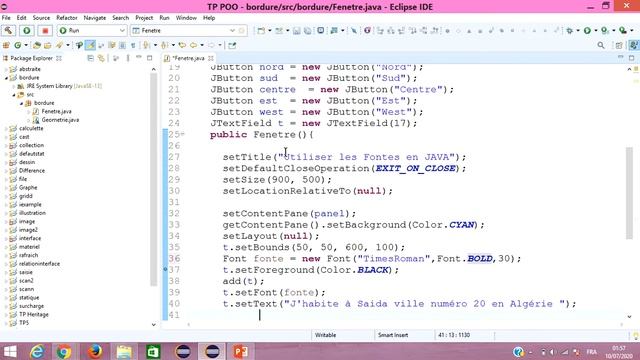Click the Search flashlight toolbar icon
The height and width of the screenshot is (360, 640).
point(60,45)
